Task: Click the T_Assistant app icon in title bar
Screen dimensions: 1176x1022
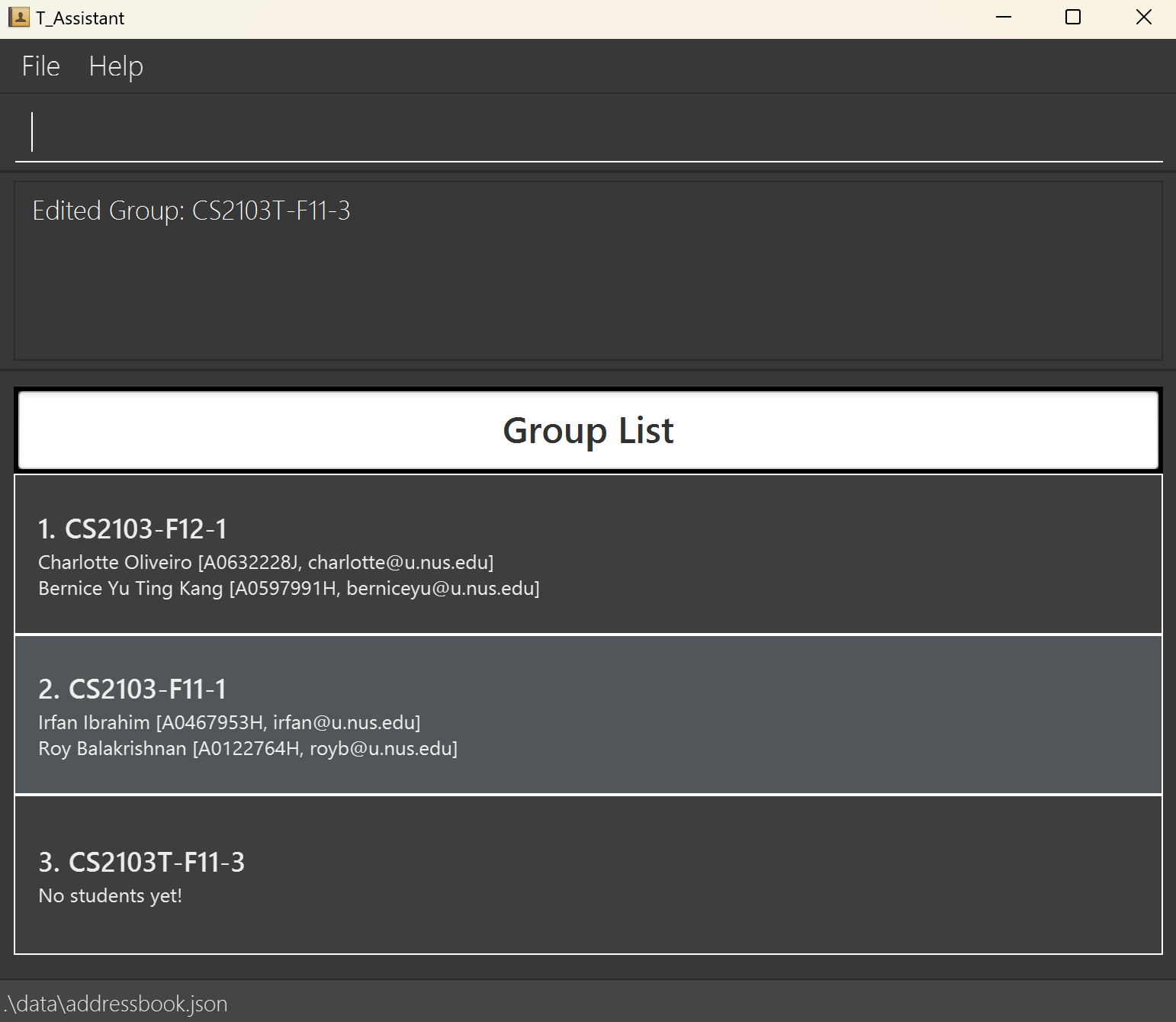Action: pos(18,18)
